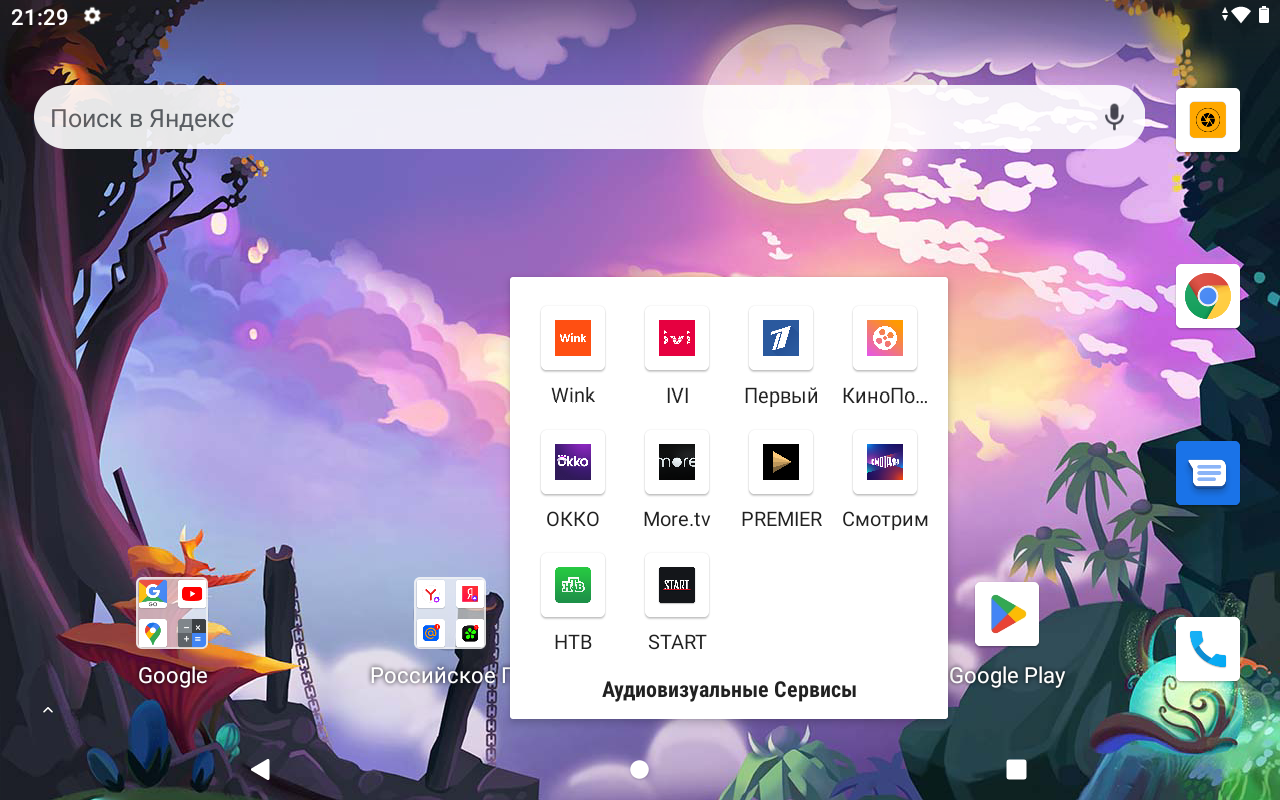Expand the app drawer arrow
The width and height of the screenshot is (1280, 800).
click(47, 710)
